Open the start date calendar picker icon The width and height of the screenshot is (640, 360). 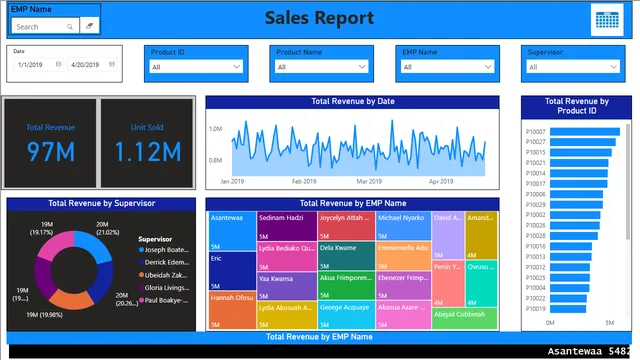[58, 64]
